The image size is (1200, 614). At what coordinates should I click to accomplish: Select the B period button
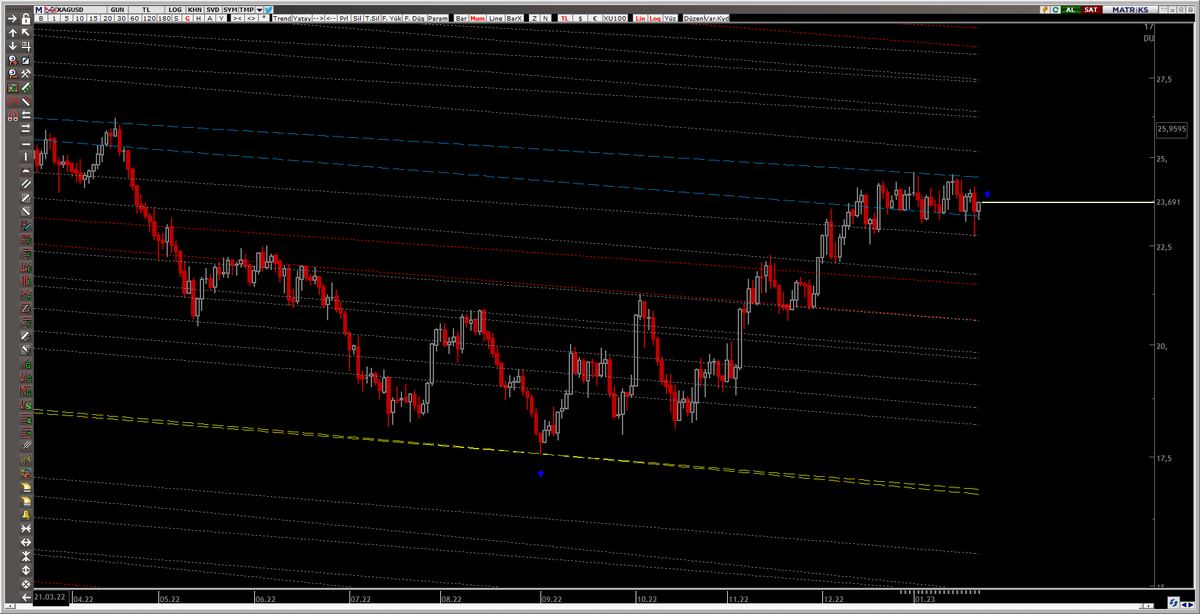[41, 18]
